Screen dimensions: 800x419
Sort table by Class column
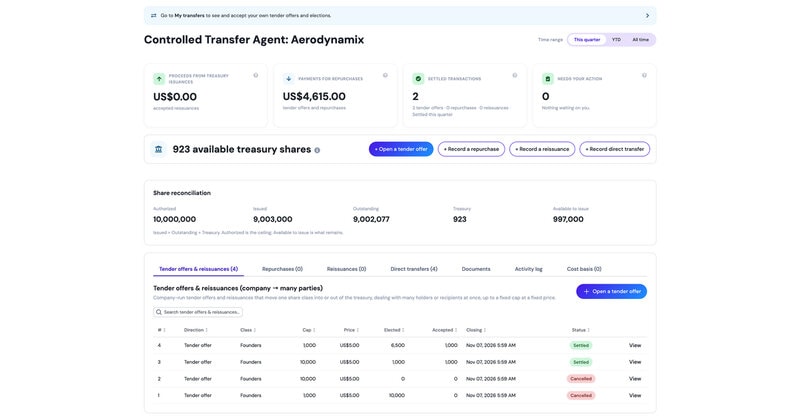point(248,330)
